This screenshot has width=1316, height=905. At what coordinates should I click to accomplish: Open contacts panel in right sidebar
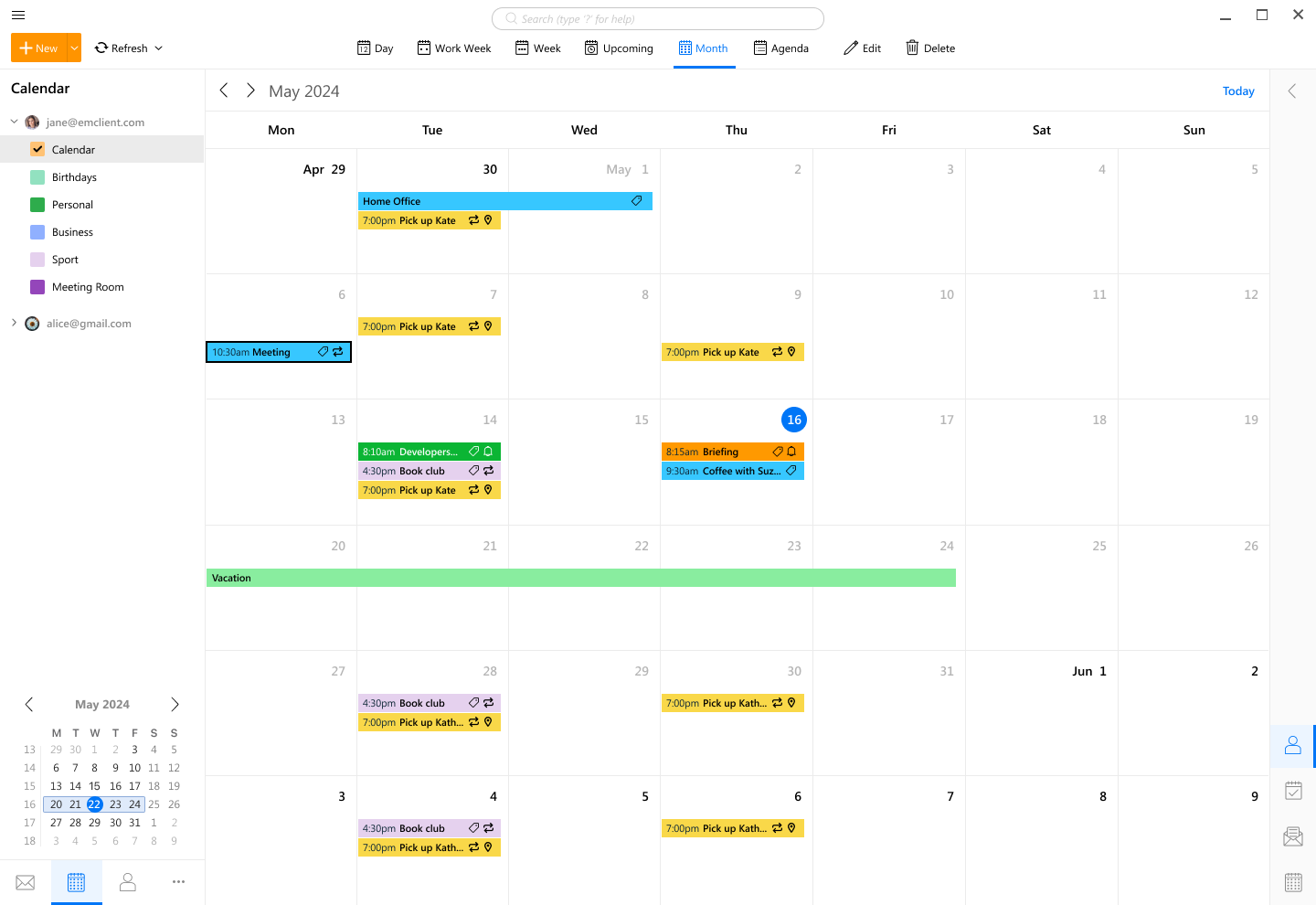tap(1292, 746)
